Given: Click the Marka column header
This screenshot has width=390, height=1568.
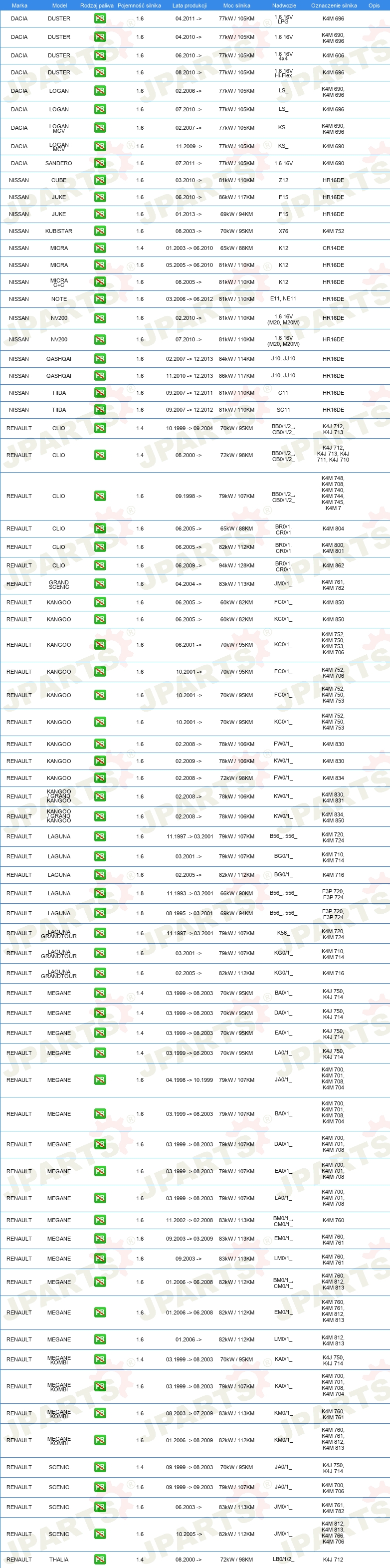Looking at the screenshot, I should 19,5.
